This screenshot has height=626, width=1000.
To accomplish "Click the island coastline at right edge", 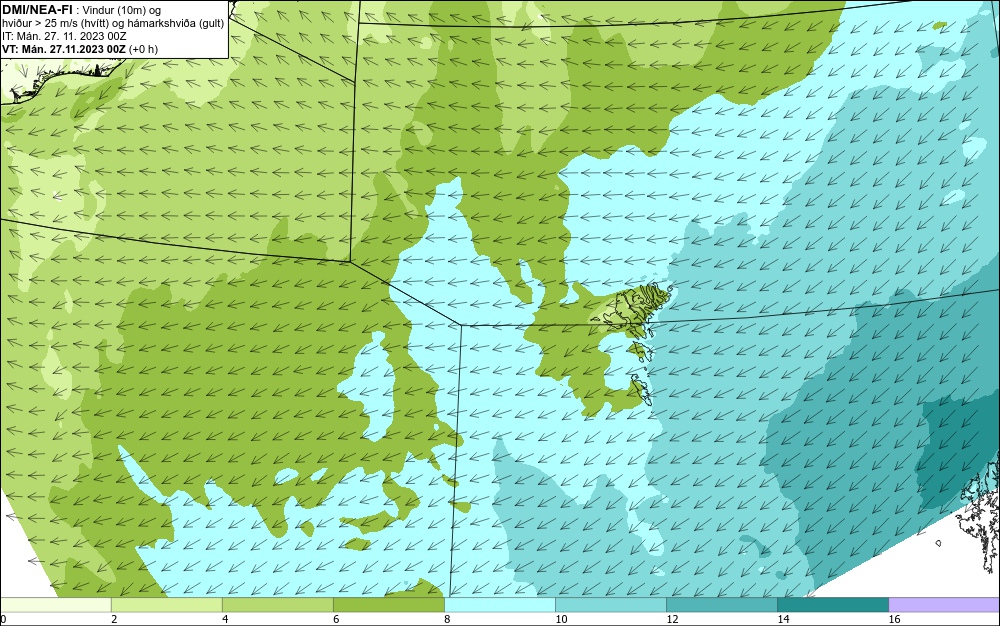I will (978, 510).
